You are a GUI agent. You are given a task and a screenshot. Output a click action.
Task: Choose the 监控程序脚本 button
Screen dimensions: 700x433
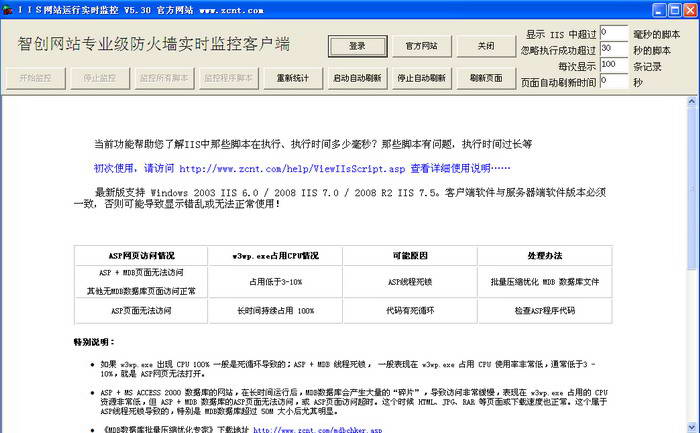tap(229, 77)
